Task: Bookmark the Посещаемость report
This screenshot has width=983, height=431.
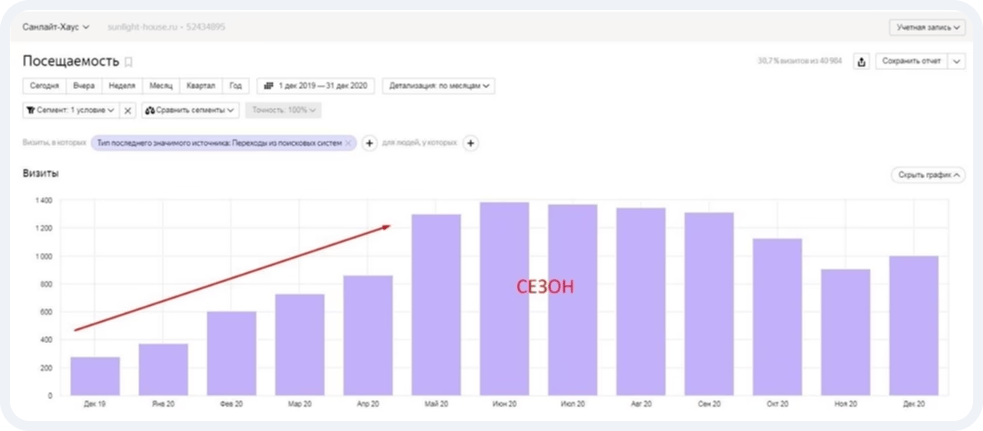Action: pos(129,61)
